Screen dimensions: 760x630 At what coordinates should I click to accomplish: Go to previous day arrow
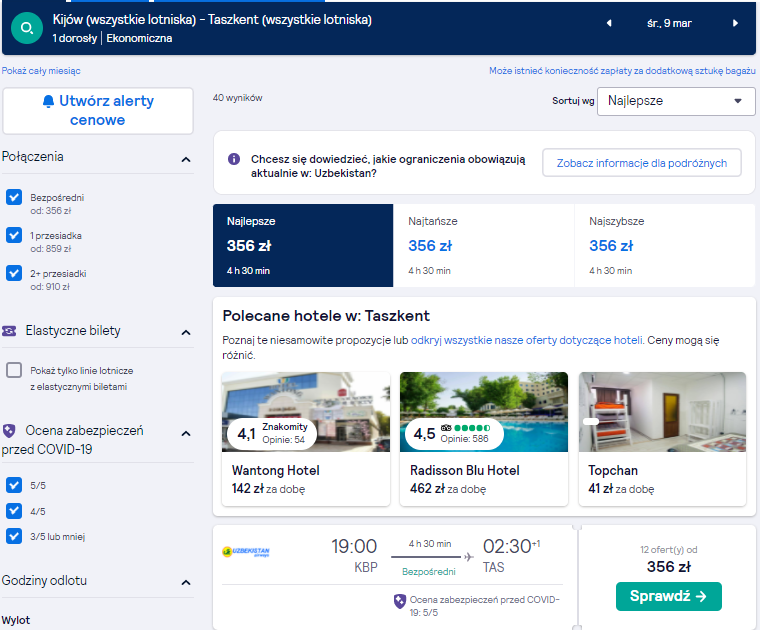point(609,23)
